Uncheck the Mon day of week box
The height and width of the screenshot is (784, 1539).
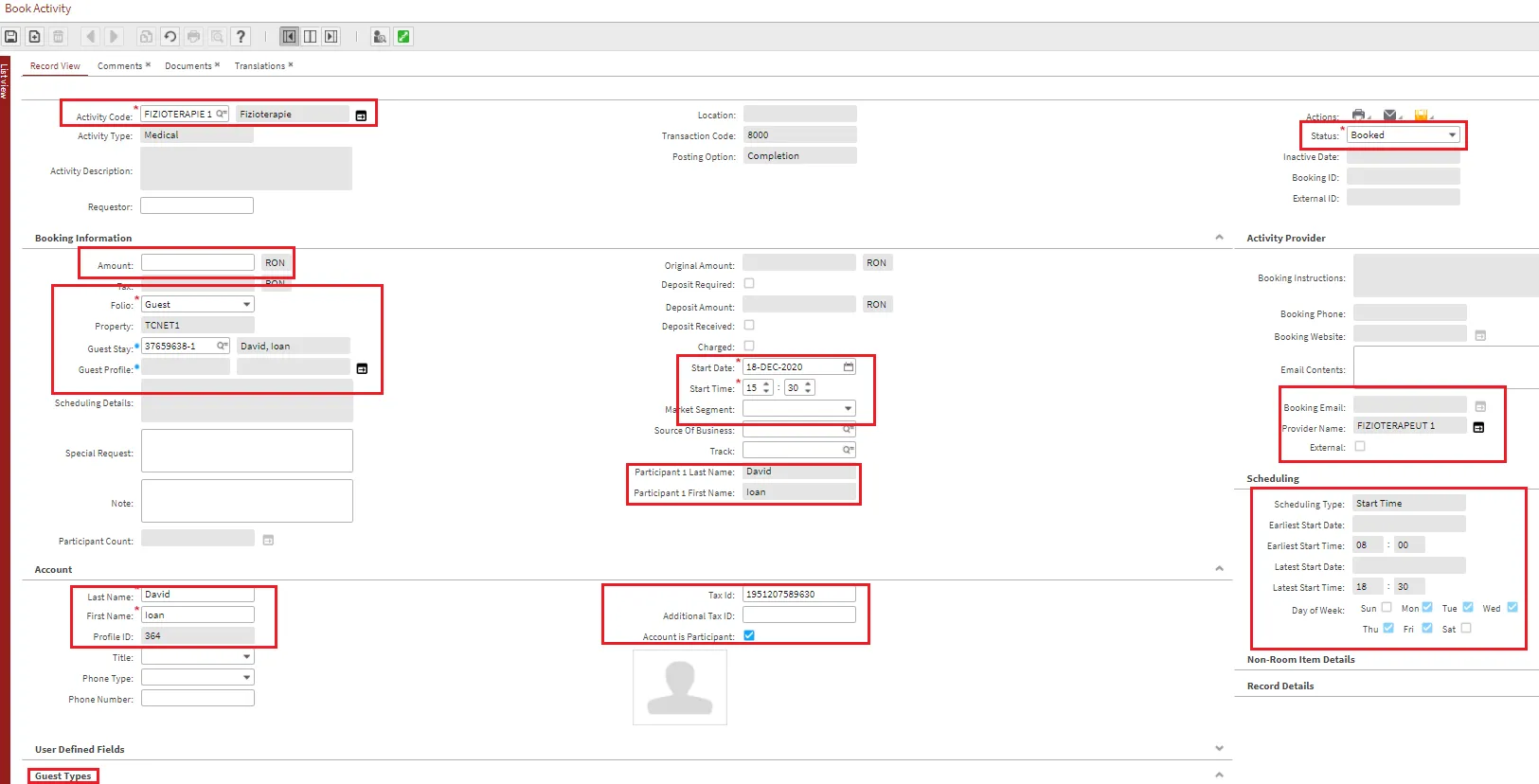click(1427, 607)
